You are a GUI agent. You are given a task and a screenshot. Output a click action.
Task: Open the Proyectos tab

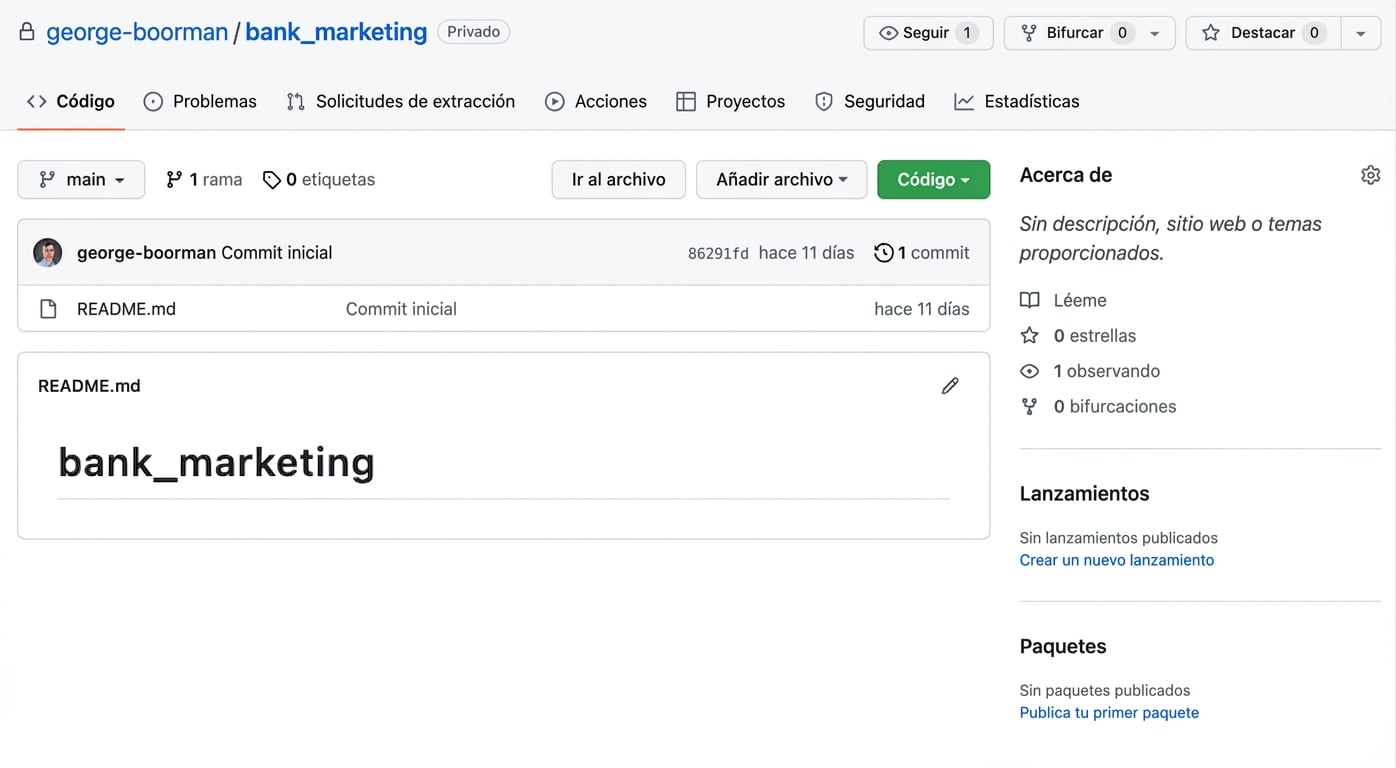731,101
